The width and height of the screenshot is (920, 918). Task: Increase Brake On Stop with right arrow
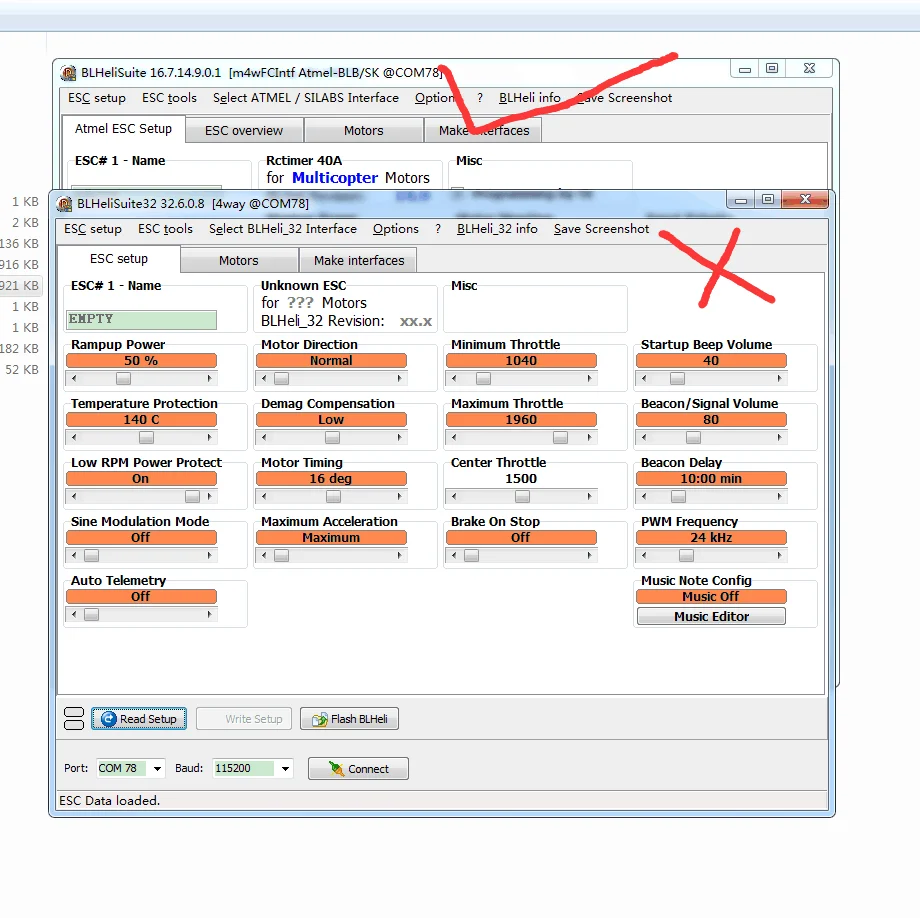pyautogui.click(x=590, y=555)
